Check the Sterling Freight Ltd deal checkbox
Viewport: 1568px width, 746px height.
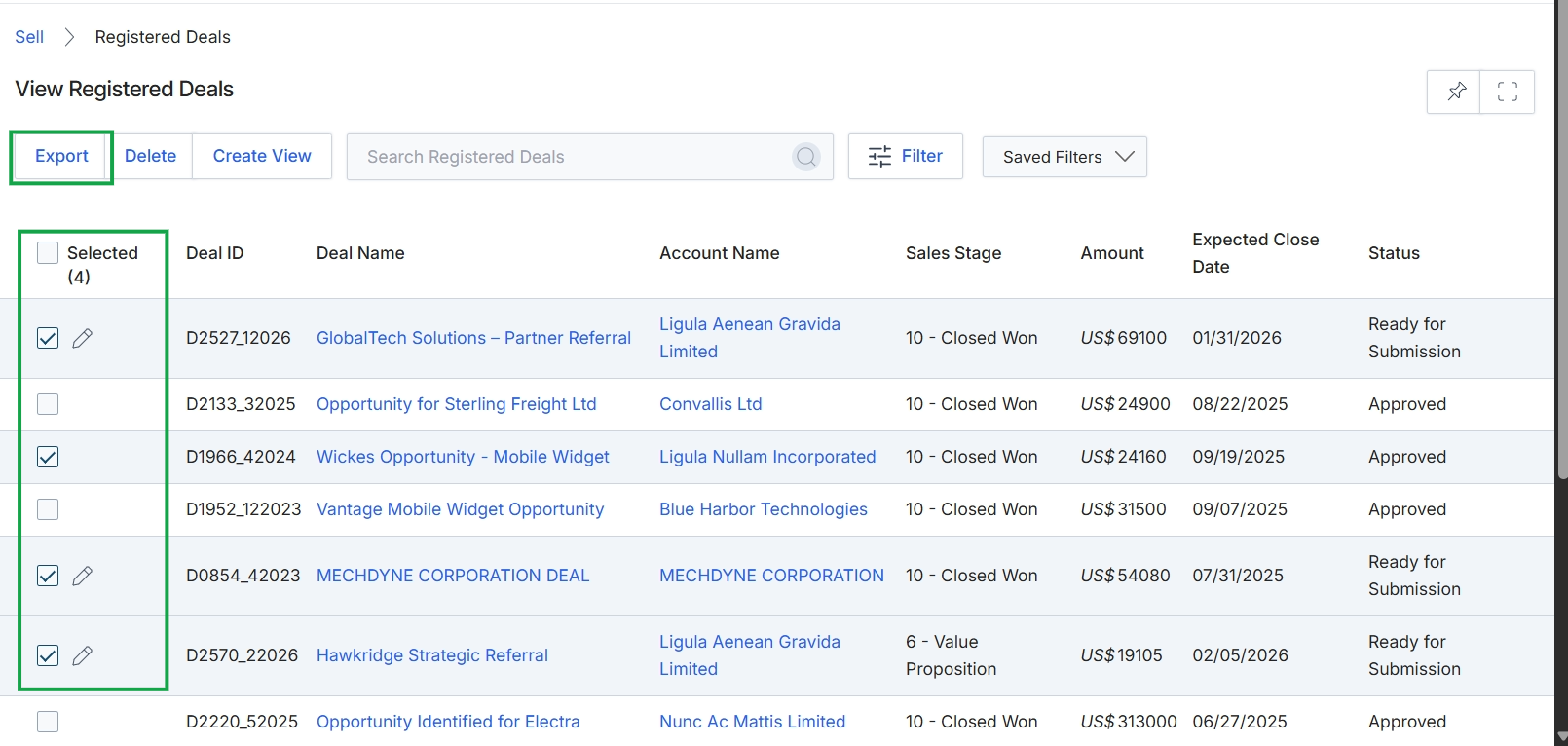[x=48, y=404]
